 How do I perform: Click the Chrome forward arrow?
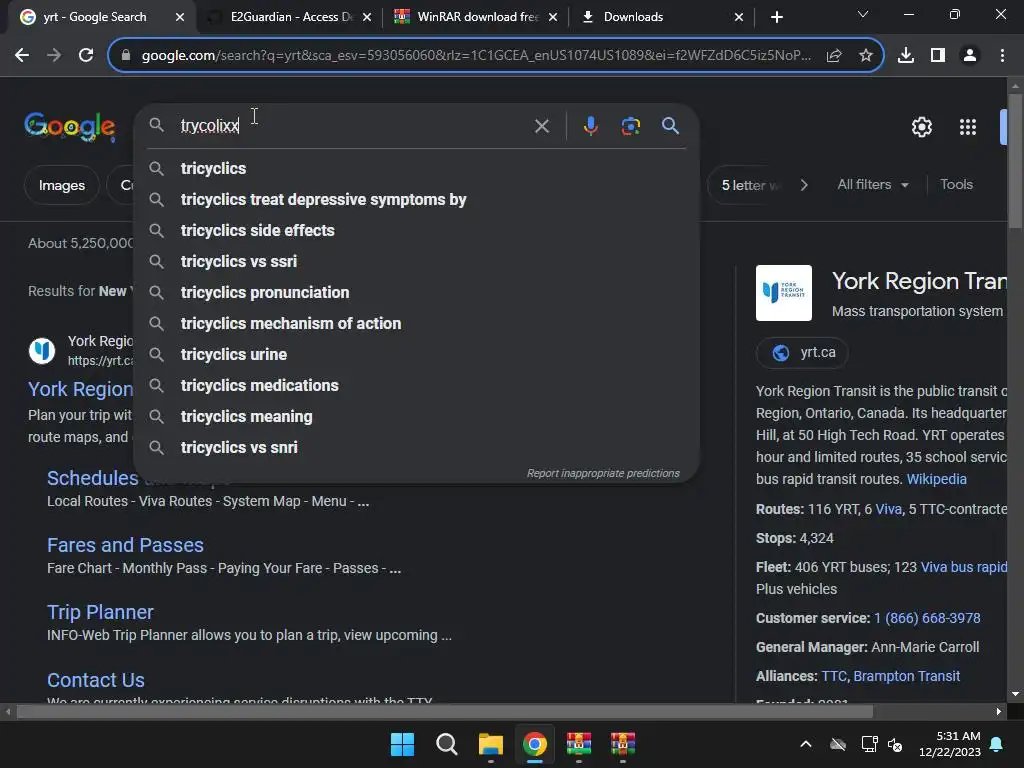click(54, 56)
